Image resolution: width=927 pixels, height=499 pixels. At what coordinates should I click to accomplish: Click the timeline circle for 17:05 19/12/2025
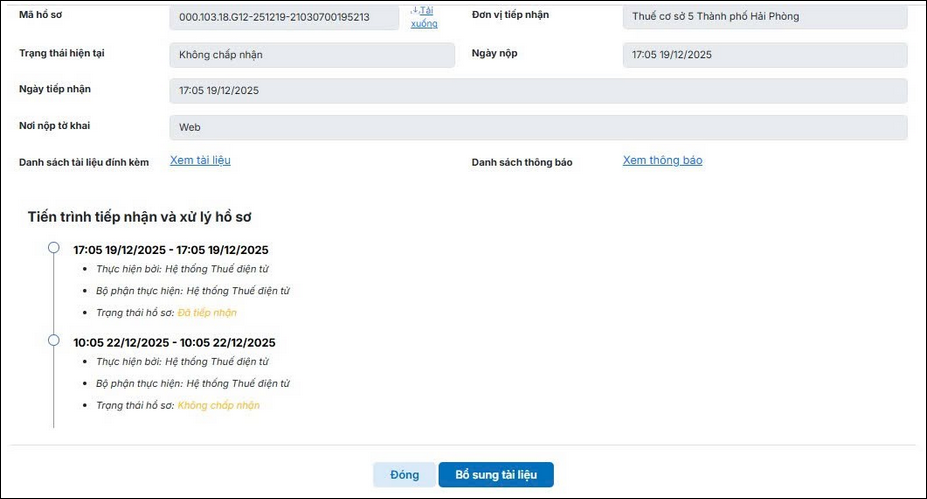54,249
